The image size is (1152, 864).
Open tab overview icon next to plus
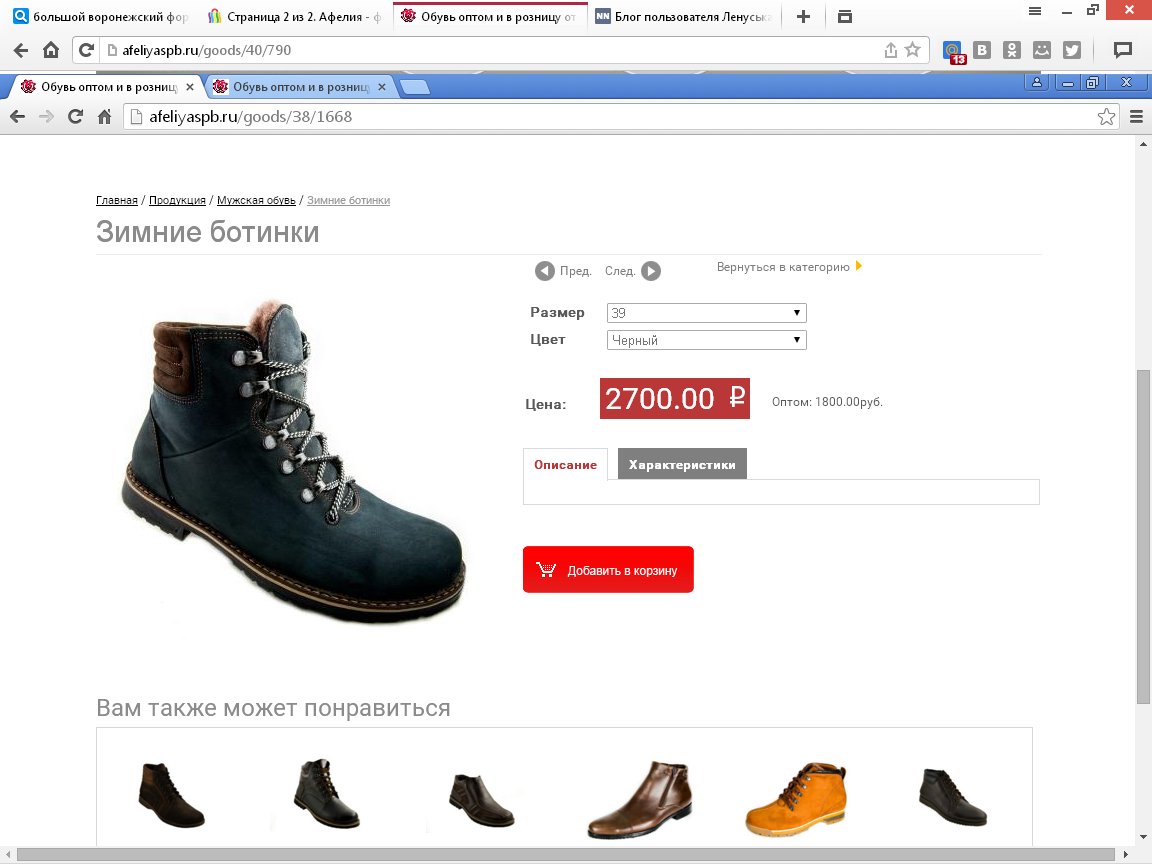coord(845,16)
